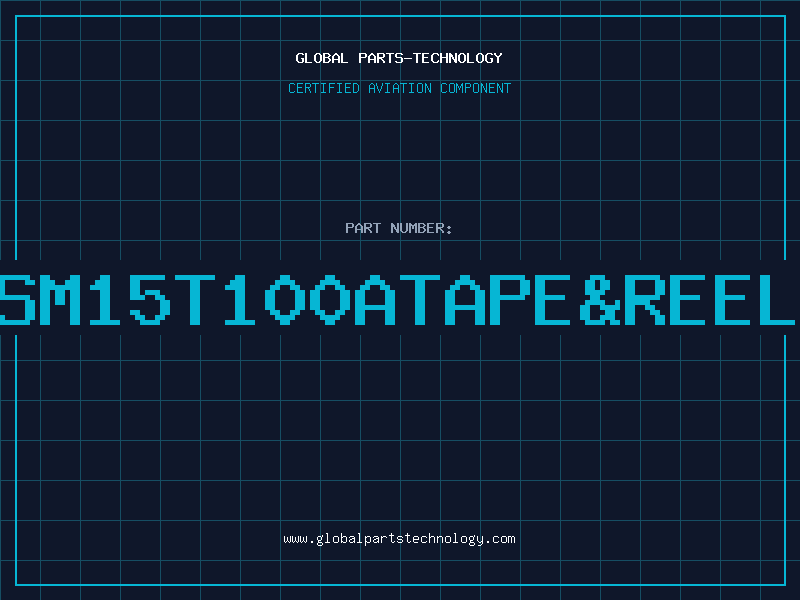This screenshot has height=600, width=800.
Task: Select the word AVIATION in the subtitle
Action: coord(399,88)
